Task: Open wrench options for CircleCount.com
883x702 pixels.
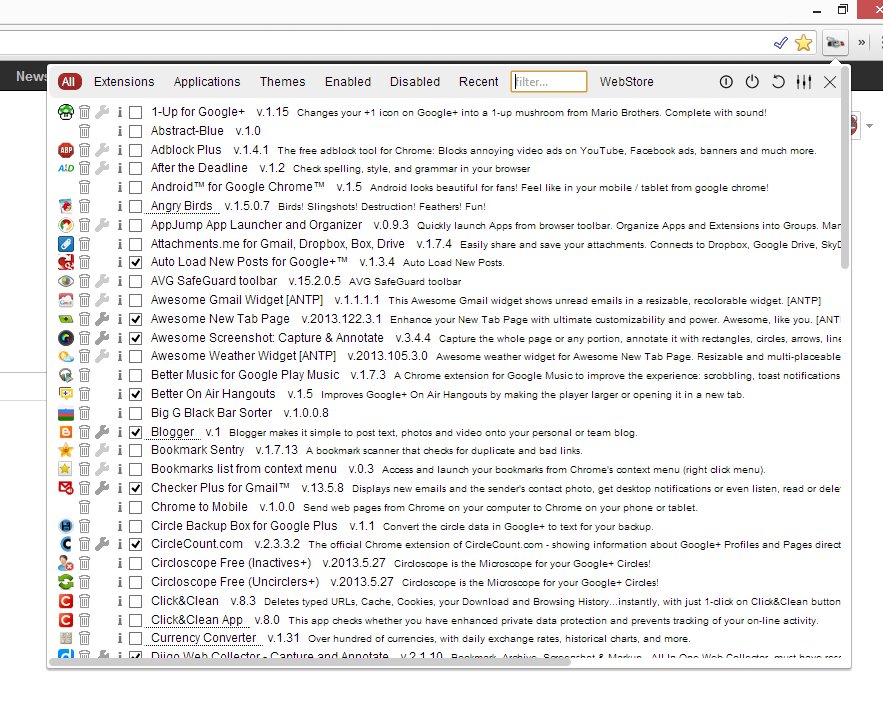Action: click(102, 544)
